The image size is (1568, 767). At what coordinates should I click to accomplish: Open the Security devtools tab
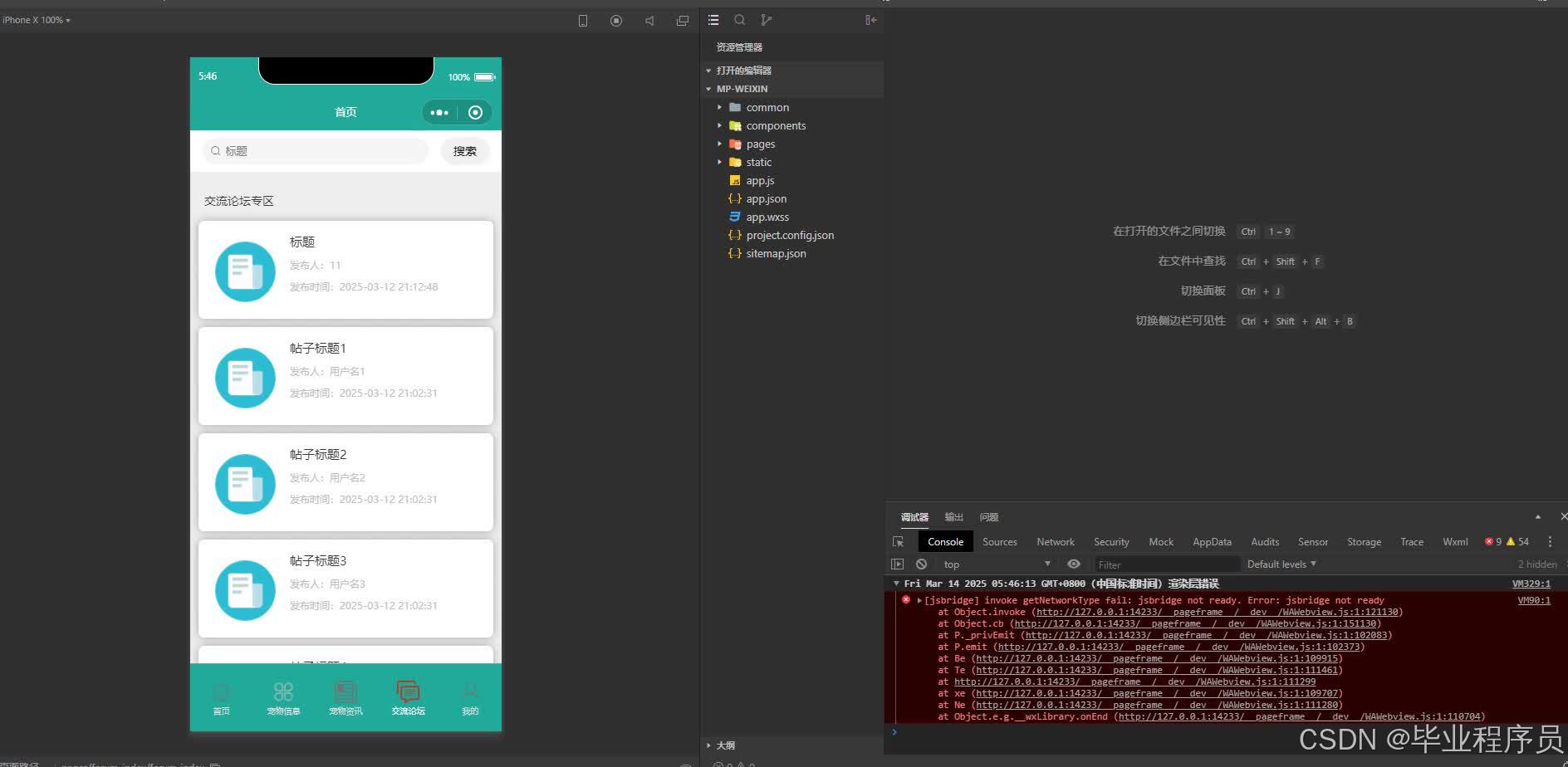click(1111, 541)
